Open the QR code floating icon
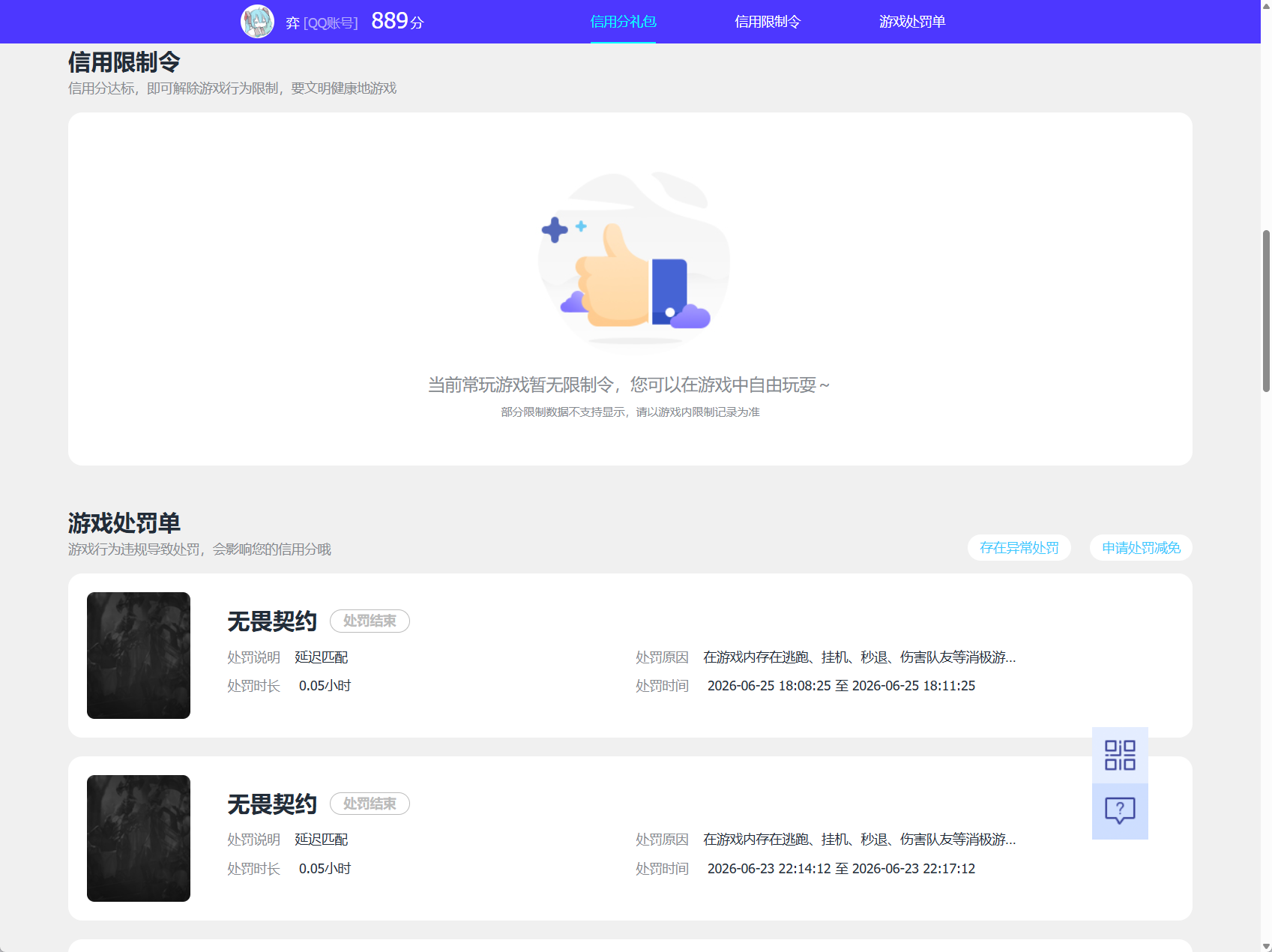Screen dimensions: 1272x952 point(1120,755)
